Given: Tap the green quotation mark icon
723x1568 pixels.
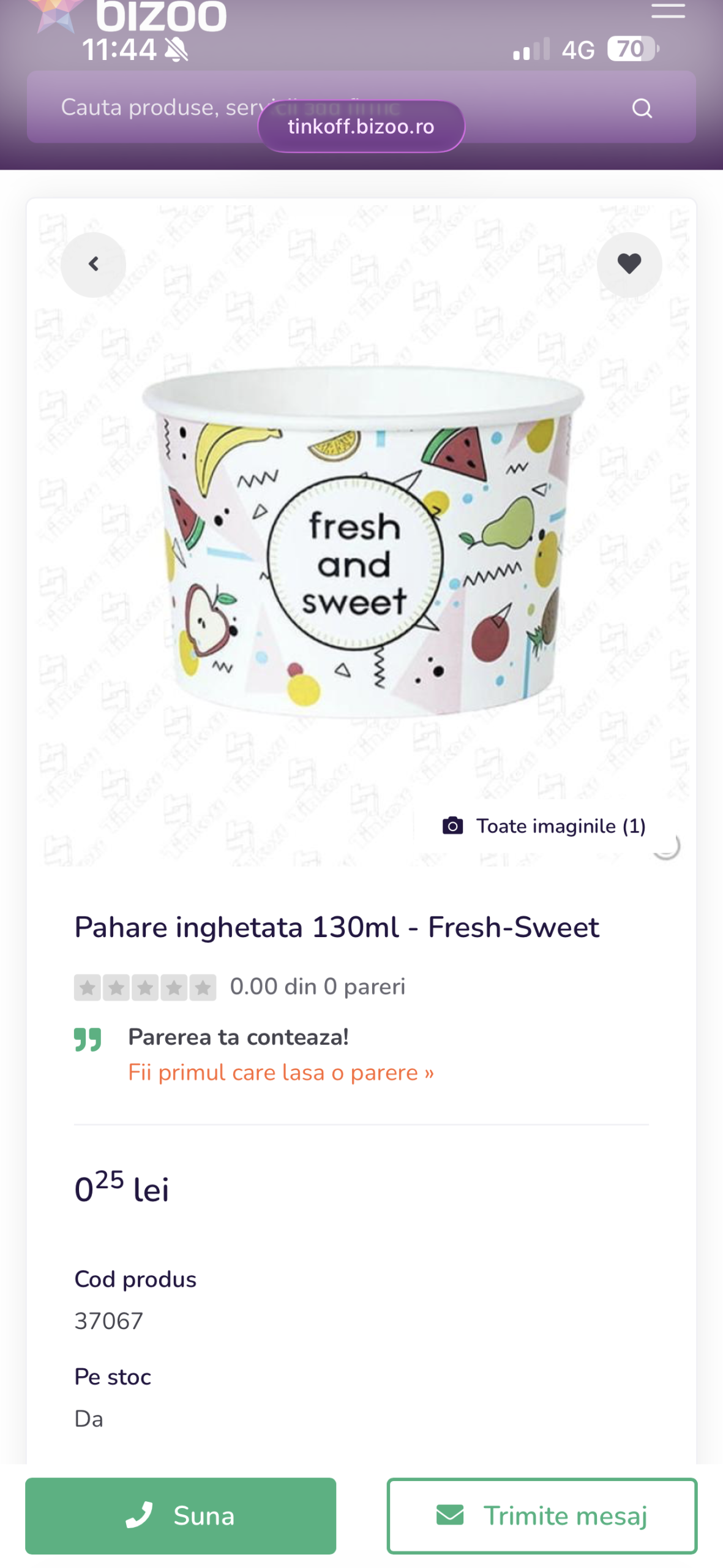Looking at the screenshot, I should tap(88, 1039).
